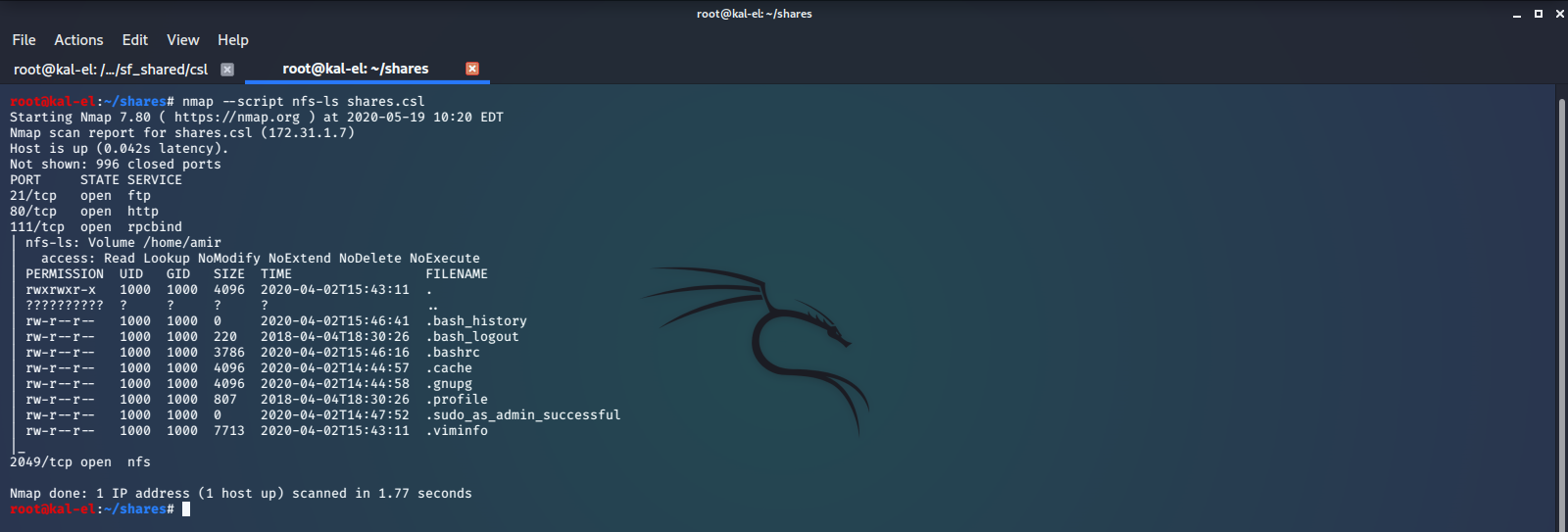Click the '.sudo_as_admin_successful' filename
The image size is (1568, 532).
pos(523,415)
